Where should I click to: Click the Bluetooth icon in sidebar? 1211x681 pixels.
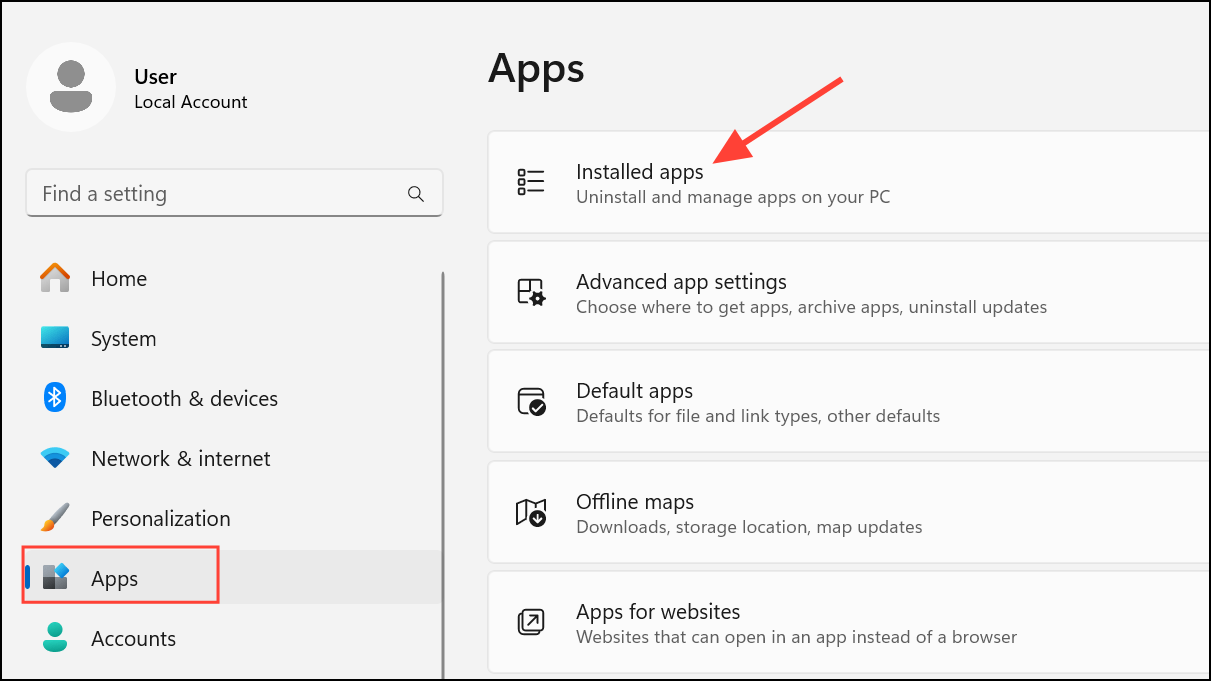coord(55,398)
